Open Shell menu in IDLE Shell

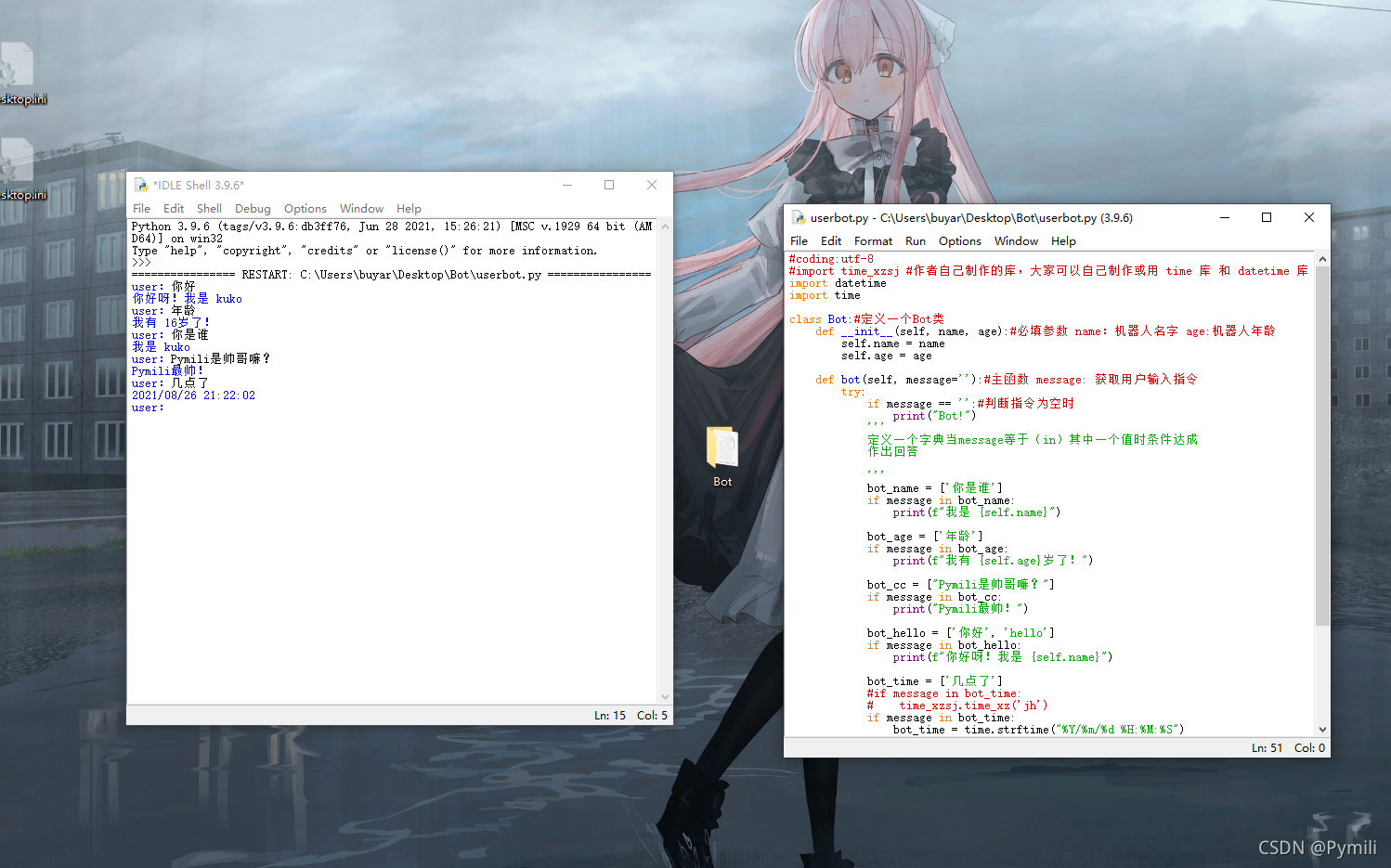click(209, 209)
